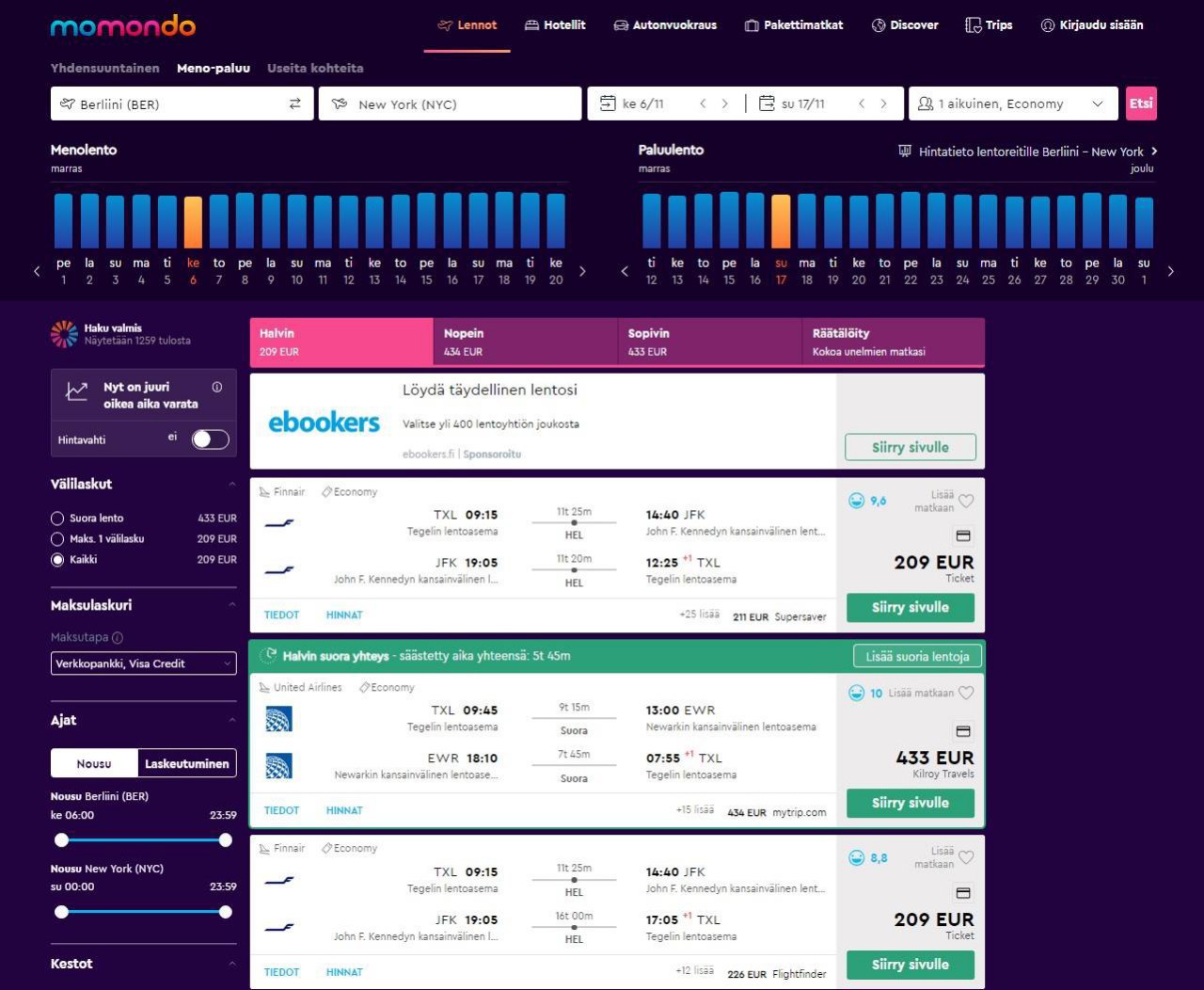Save the 209 EUR Ticket Finnair 12:25 flight heart
This screenshot has width=1204, height=990.
pos(966,501)
